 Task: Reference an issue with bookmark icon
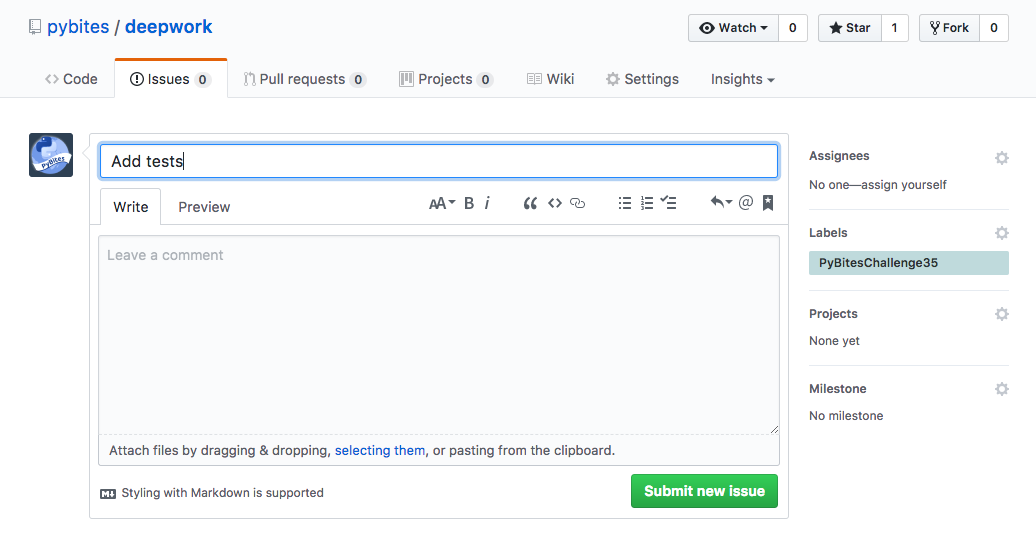point(768,203)
